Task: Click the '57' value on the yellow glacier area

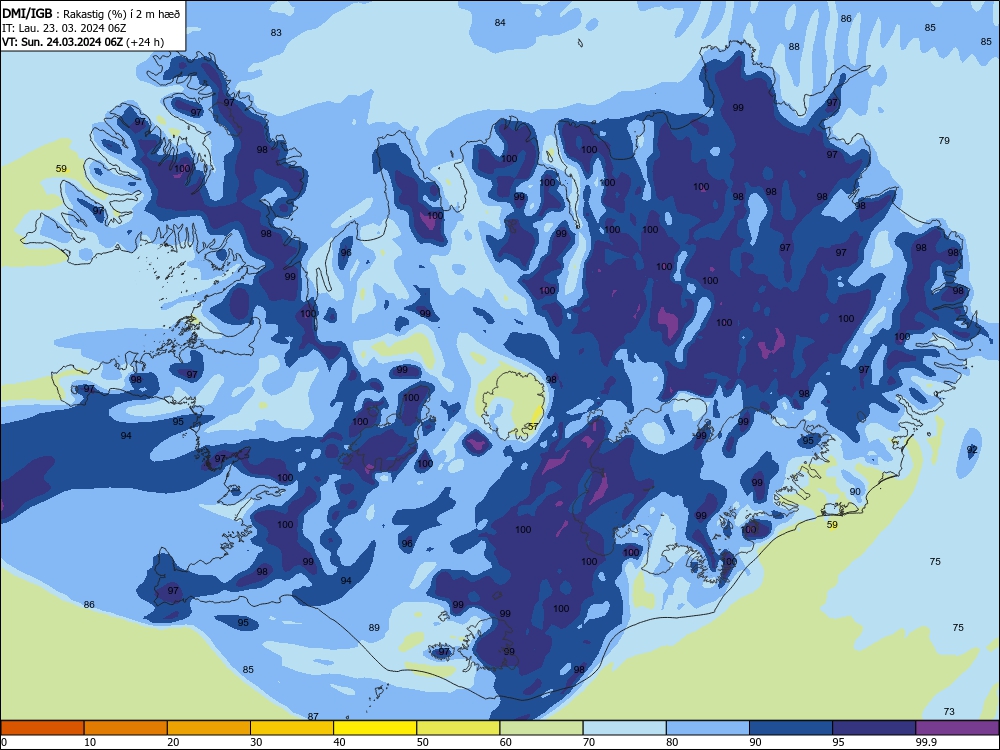Action: coord(533,426)
